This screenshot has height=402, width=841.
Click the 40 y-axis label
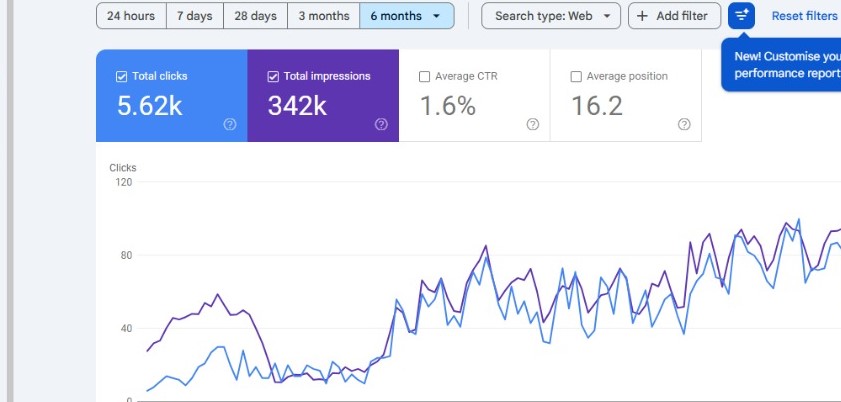[126, 328]
